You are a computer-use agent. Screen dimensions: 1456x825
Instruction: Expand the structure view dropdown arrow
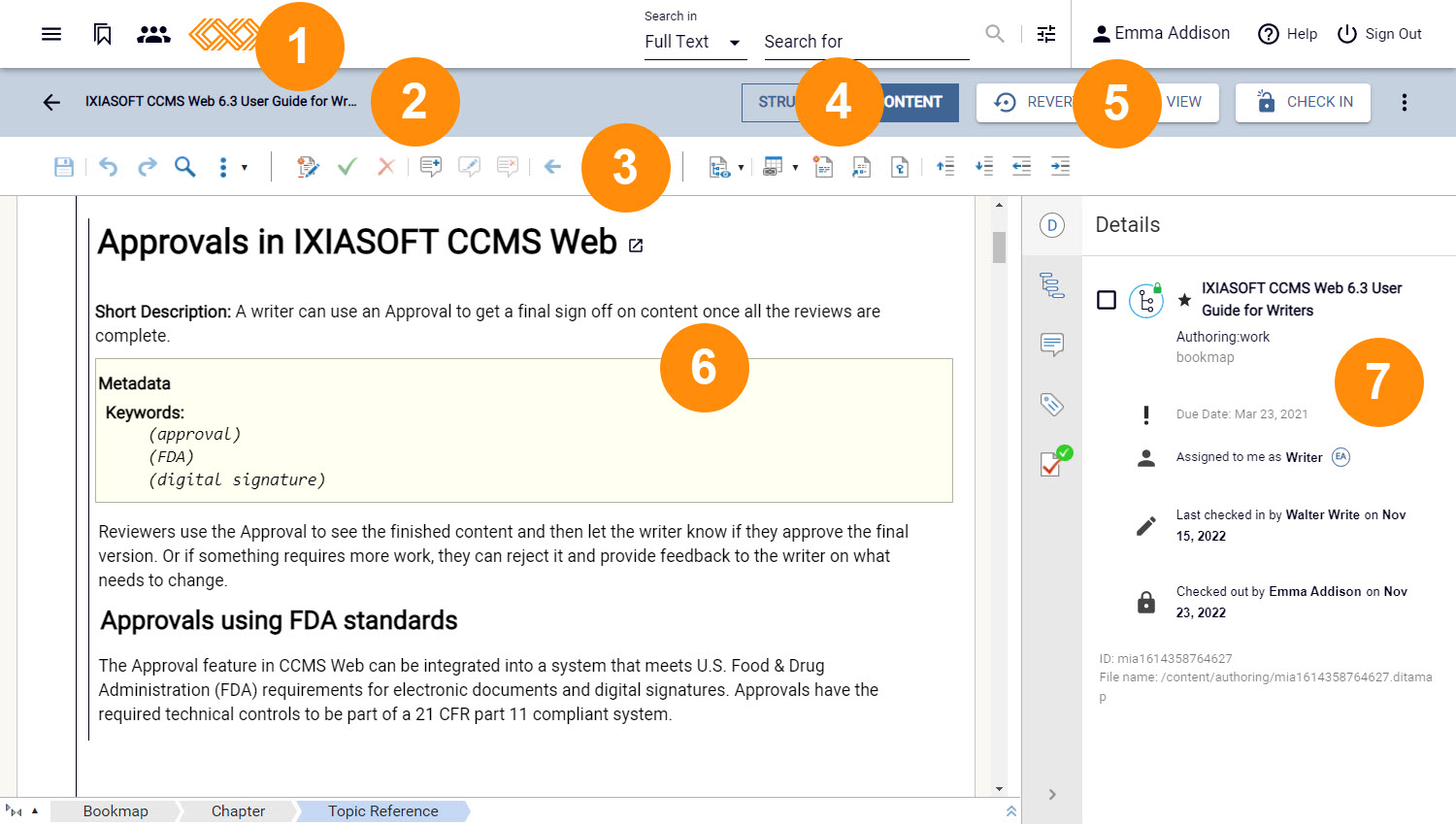click(741, 168)
